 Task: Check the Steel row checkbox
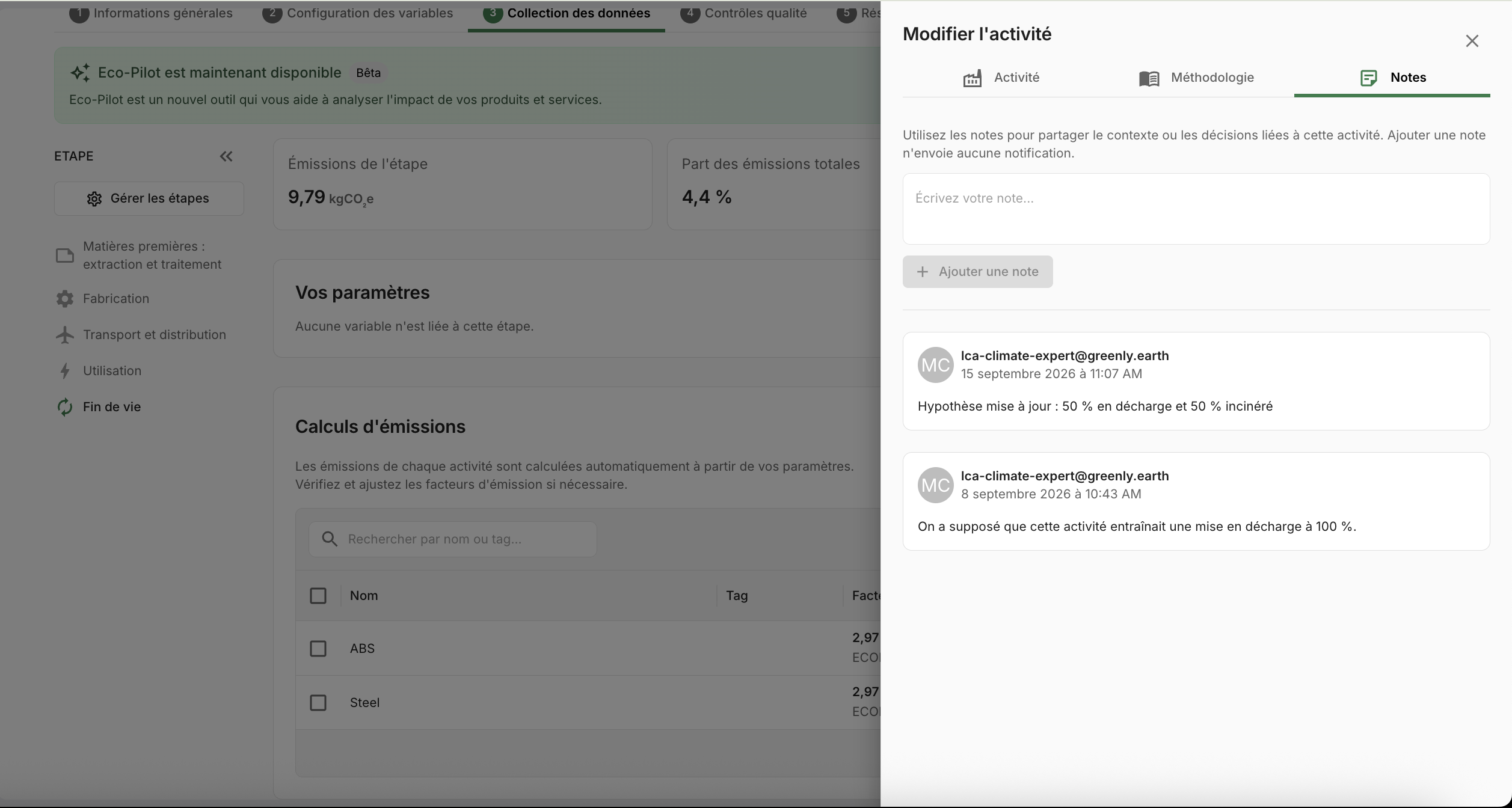[318, 703]
